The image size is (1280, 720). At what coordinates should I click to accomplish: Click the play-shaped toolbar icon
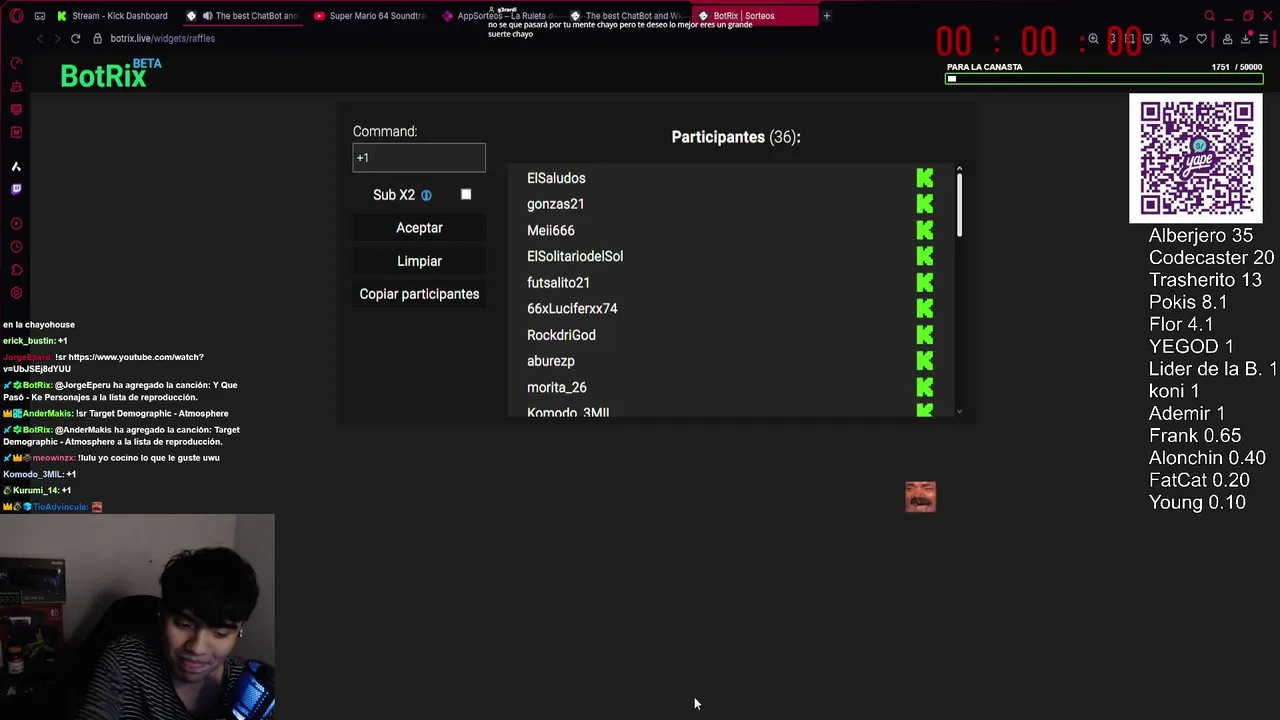pyautogui.click(x=1183, y=39)
